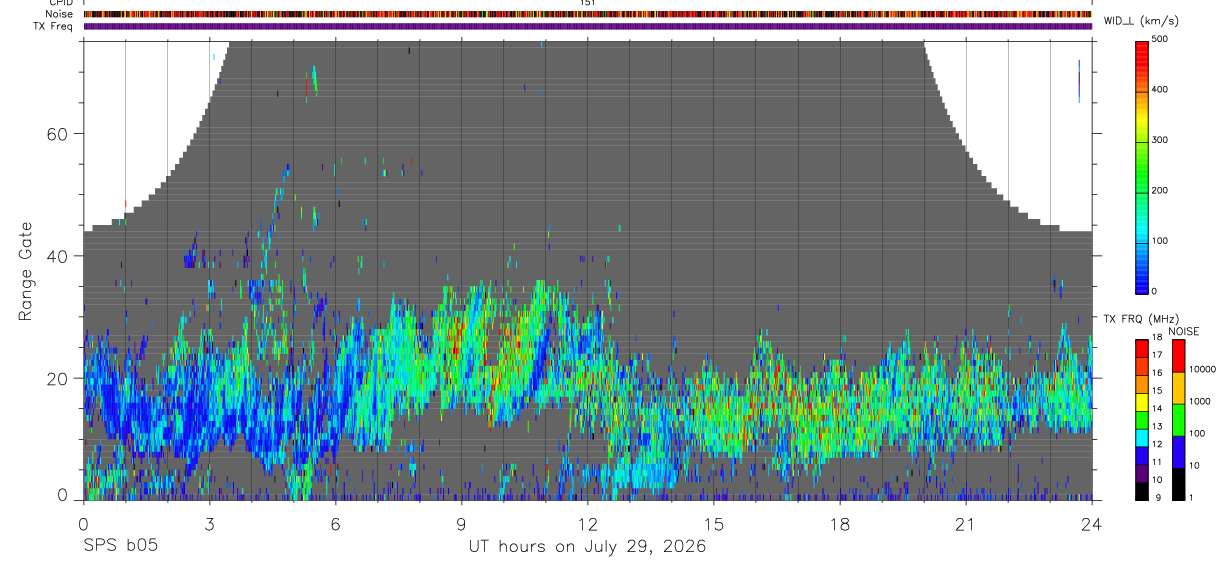Image resolution: width=1228 pixels, height=567 pixels.
Task: Click the UT hours date axis title
Action: coord(587,547)
